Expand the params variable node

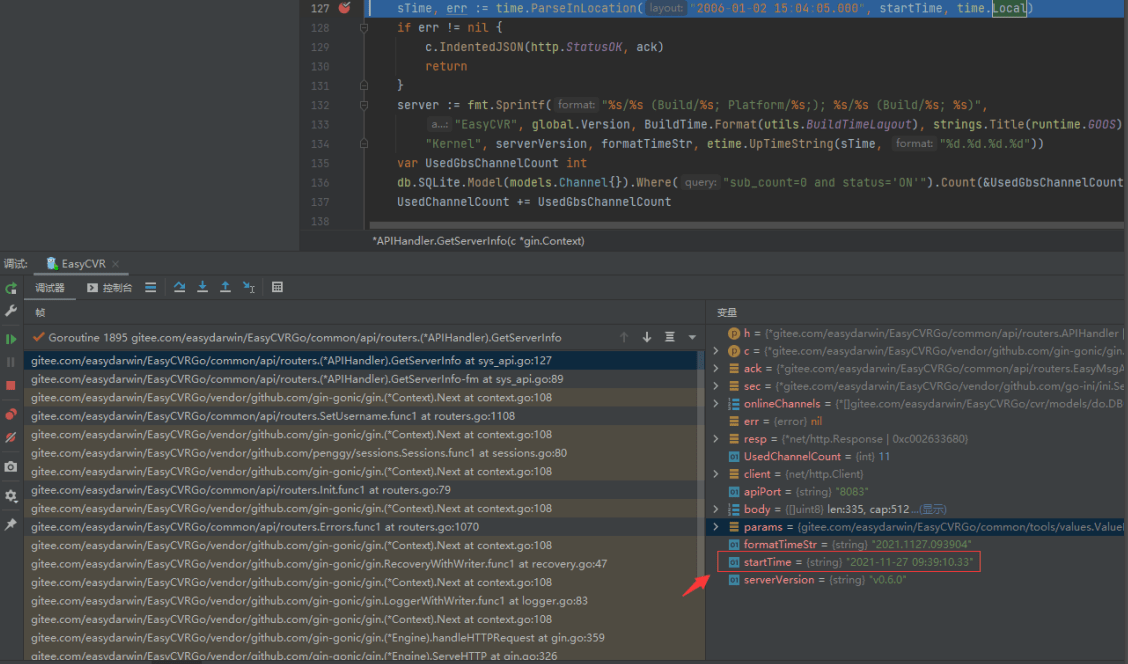(x=715, y=527)
